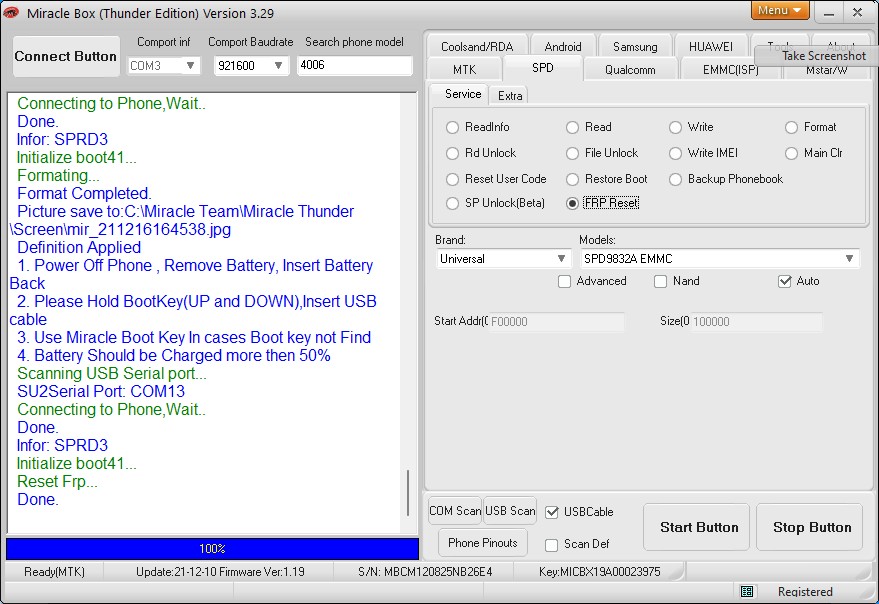Run USB Scan
The image size is (879, 604).
point(510,511)
